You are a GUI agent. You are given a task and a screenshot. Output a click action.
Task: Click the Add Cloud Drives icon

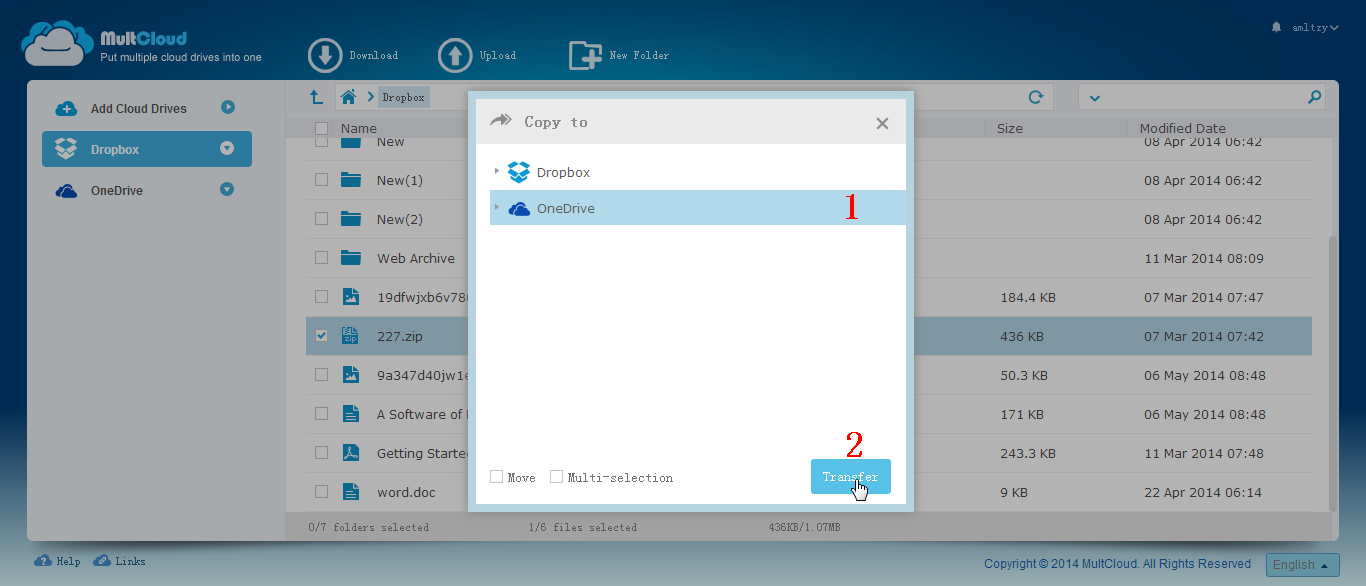click(x=66, y=108)
